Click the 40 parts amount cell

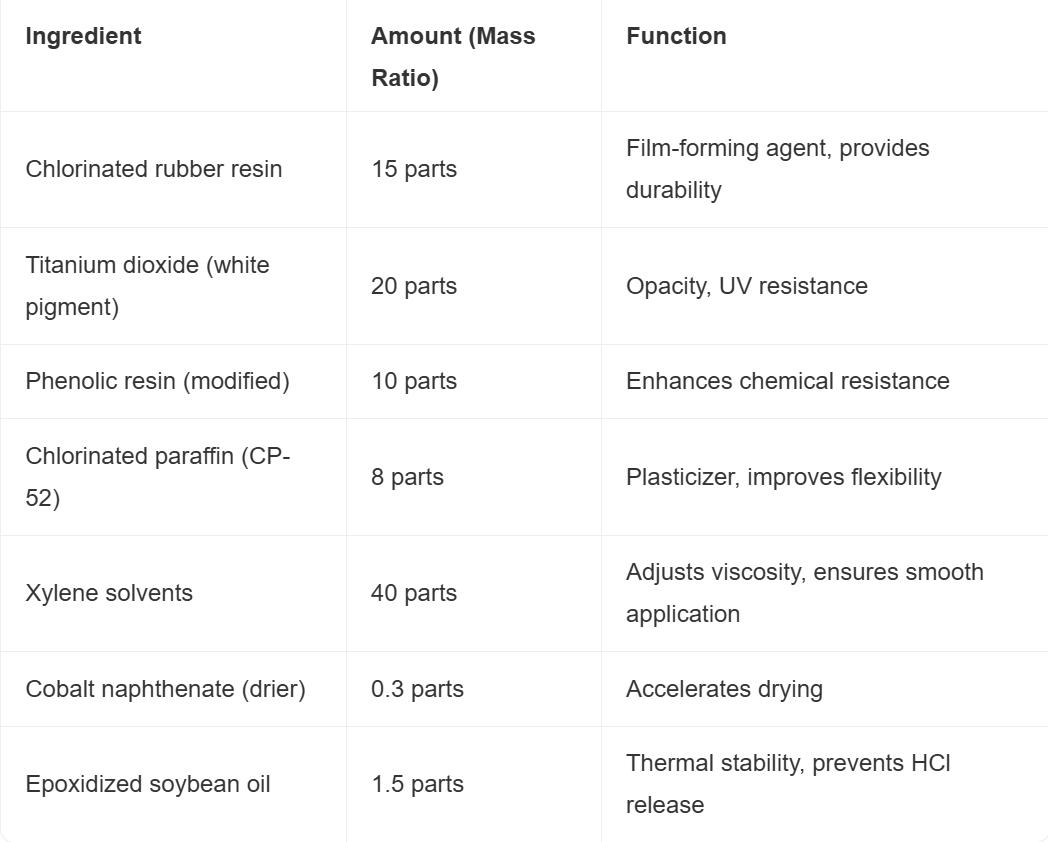[414, 593]
